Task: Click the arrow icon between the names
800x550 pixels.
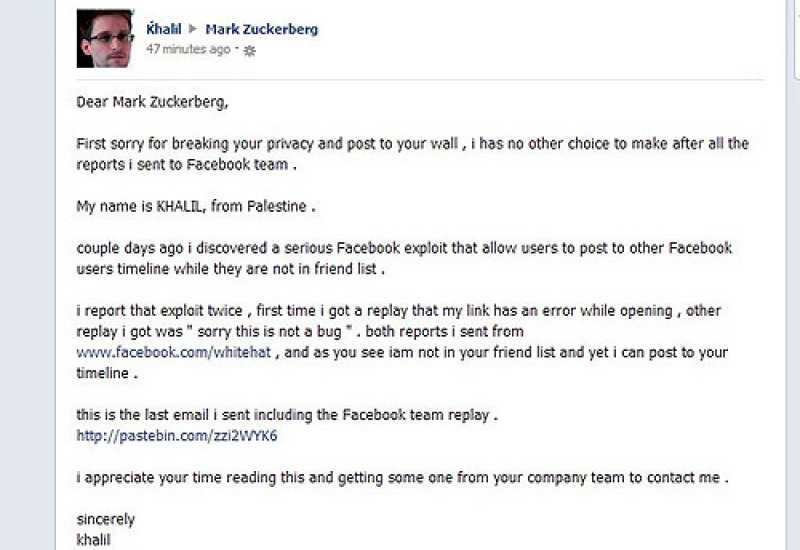Action: [193, 30]
